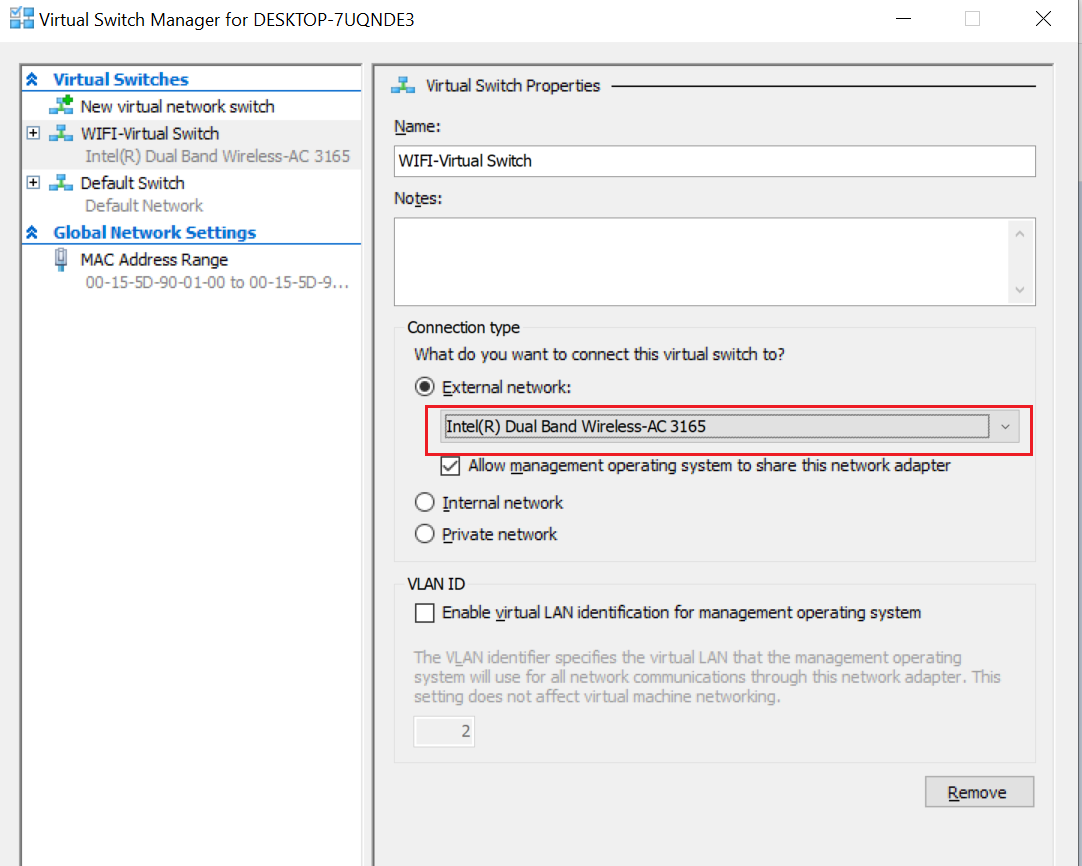
Task: Click the Notes scrollbar up arrow
Action: [1020, 231]
